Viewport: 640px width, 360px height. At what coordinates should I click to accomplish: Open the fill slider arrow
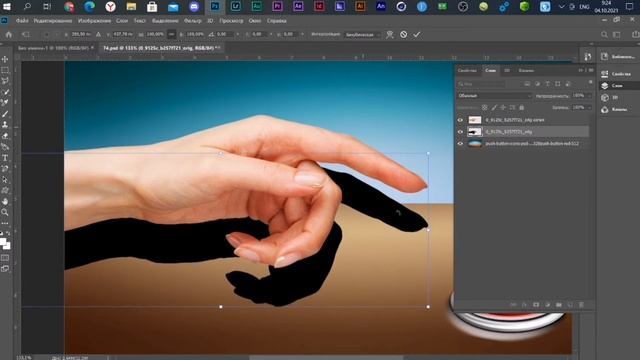click(589, 108)
